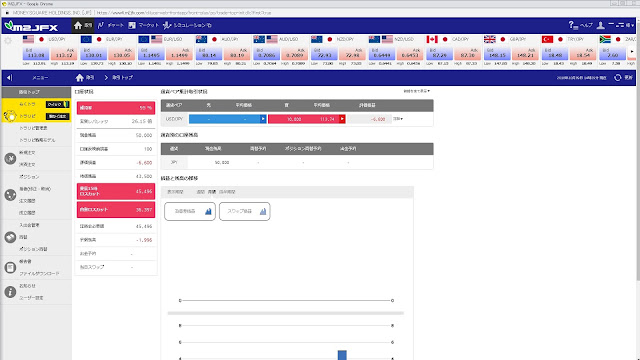Image resolution: width=640 pixels, height=360 pixels.
Task: Toggle the スワップ損益 chart button
Action: click(244, 211)
